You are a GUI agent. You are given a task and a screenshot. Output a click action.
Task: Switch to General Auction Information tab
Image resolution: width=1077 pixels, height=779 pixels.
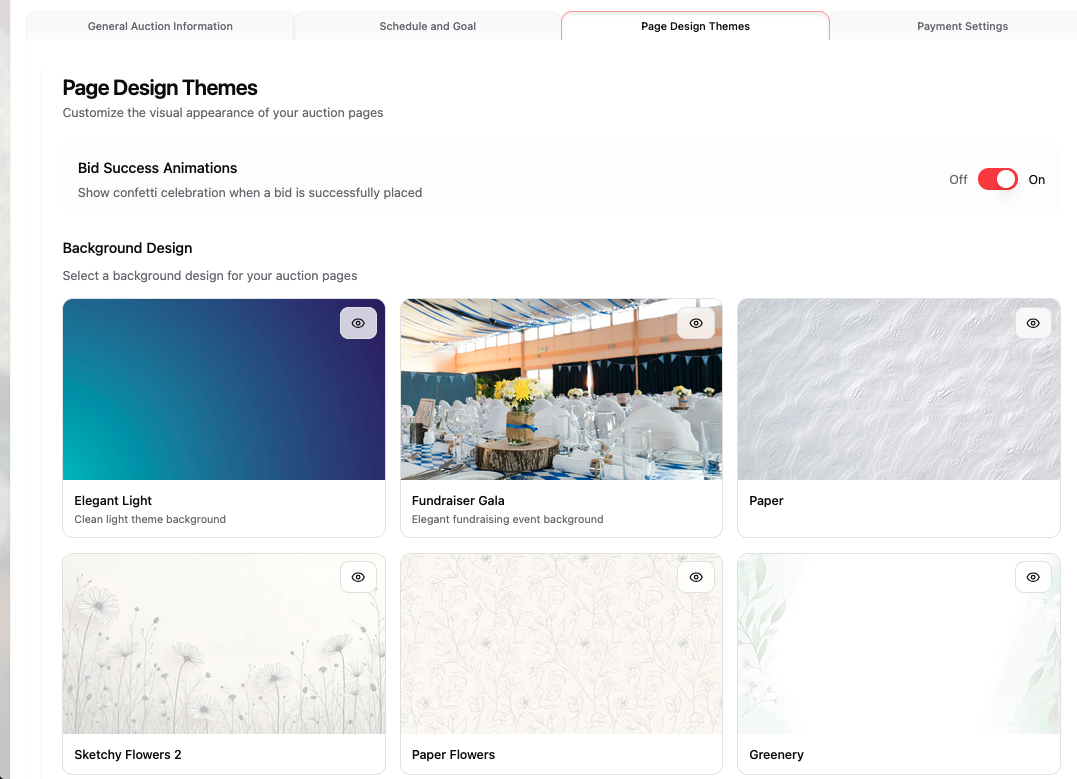pyautogui.click(x=160, y=26)
